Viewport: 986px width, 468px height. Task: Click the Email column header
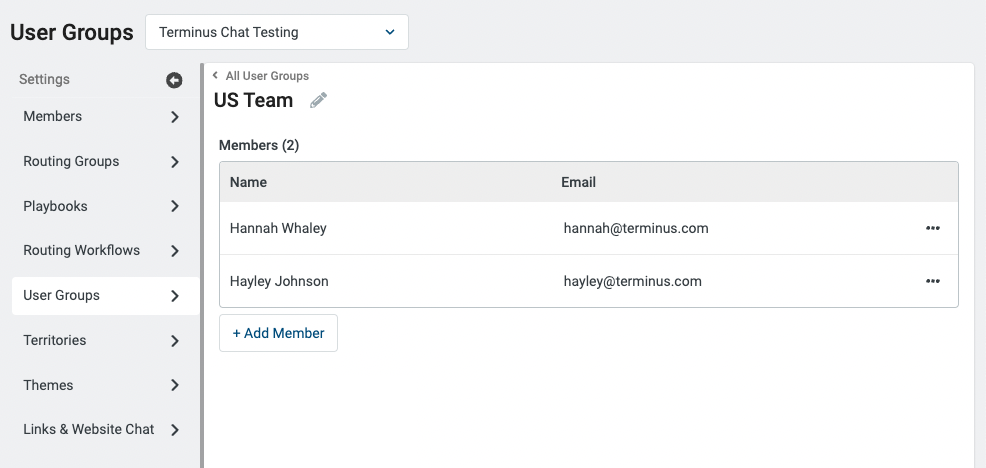579,182
